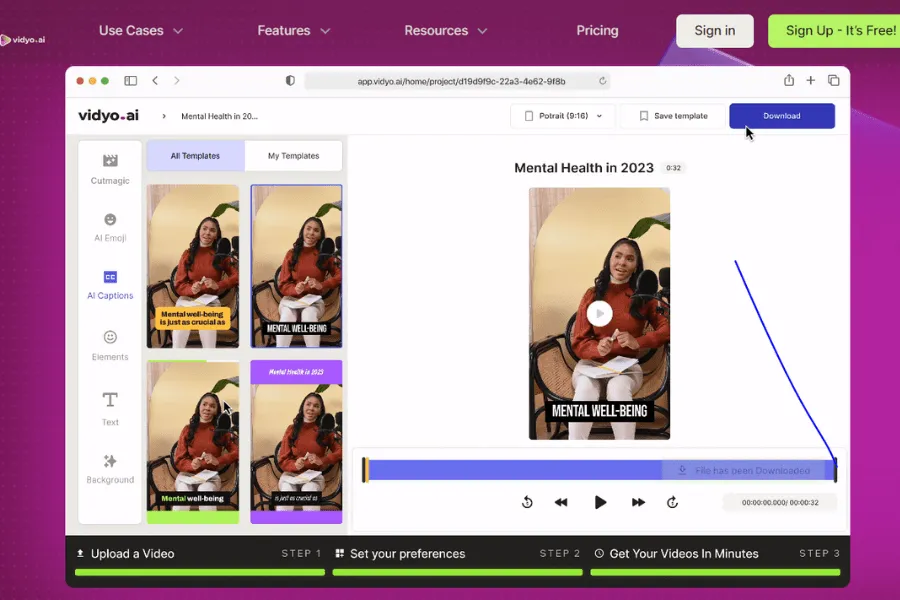900x600 pixels.
Task: Open the Background tool
Action: pyautogui.click(x=110, y=469)
